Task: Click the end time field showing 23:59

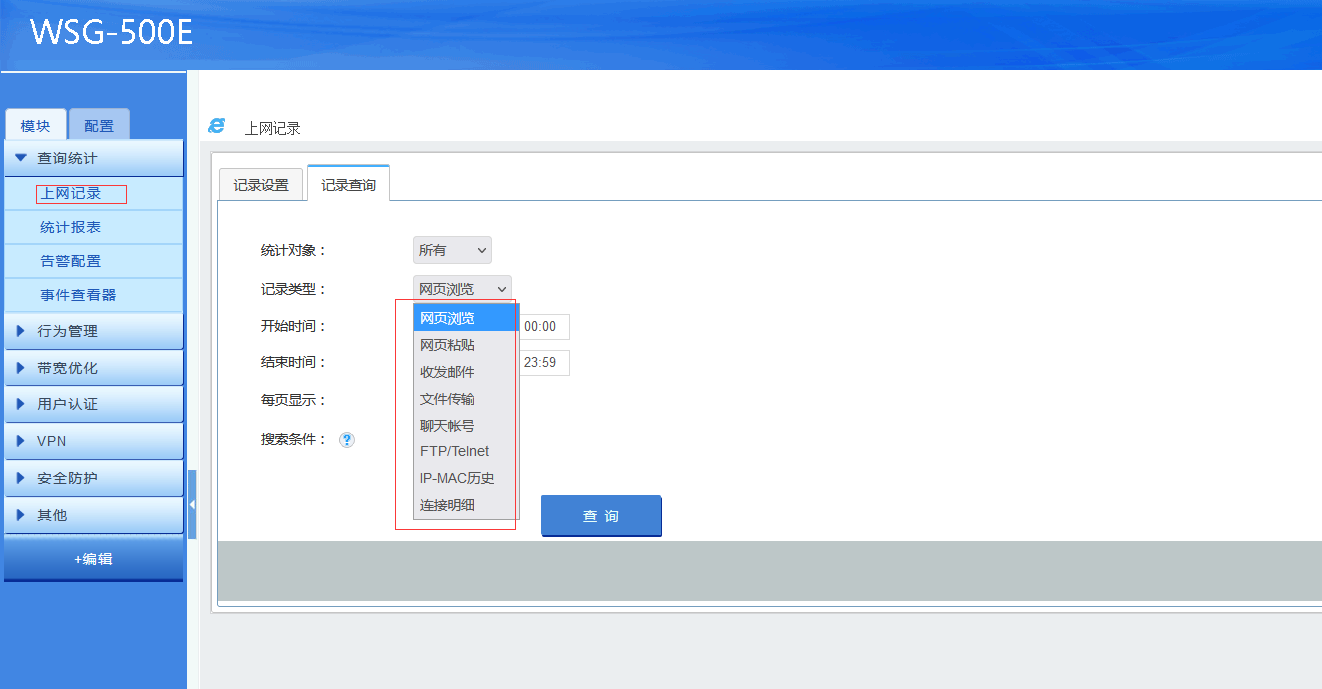Action: coord(543,363)
